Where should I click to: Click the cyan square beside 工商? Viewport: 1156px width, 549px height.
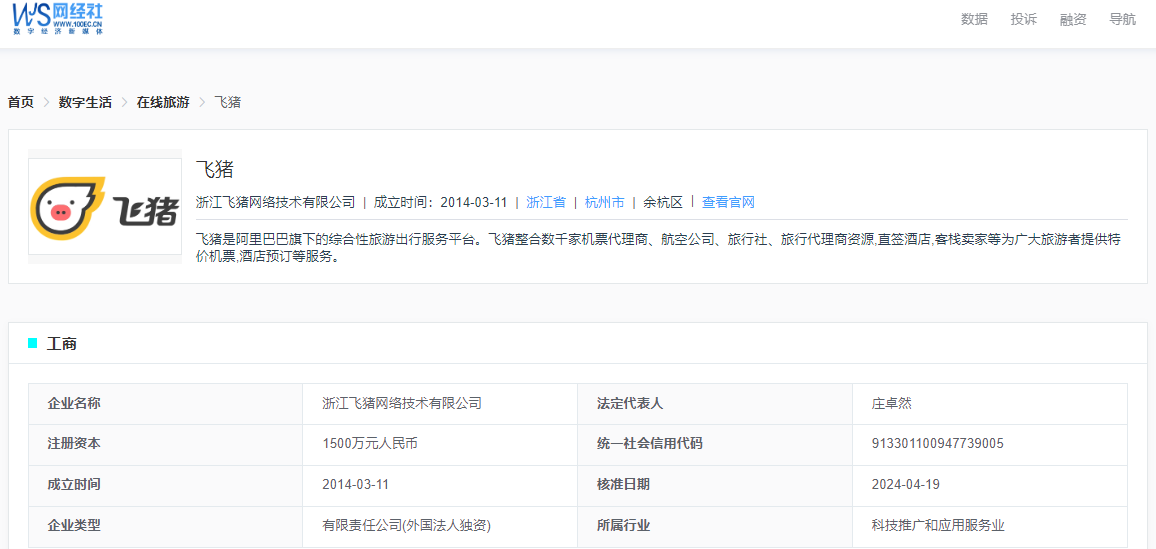(x=33, y=343)
